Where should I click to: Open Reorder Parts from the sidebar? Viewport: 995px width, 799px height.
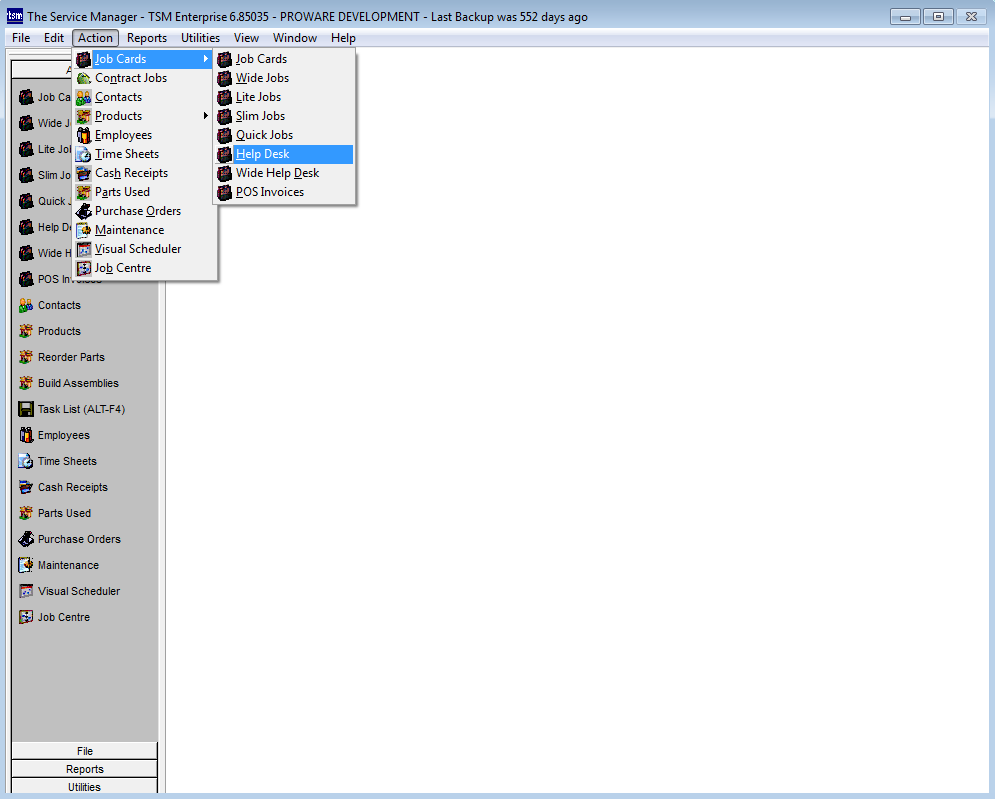70,357
